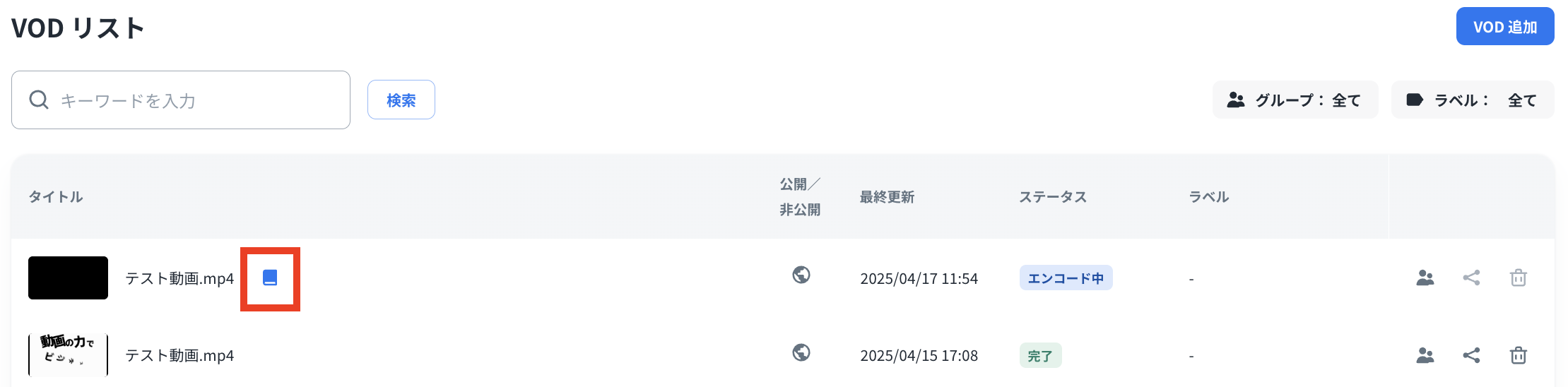Share the completed テスト動画.mp4 video
This screenshot has width=1568, height=387.
1471,355
